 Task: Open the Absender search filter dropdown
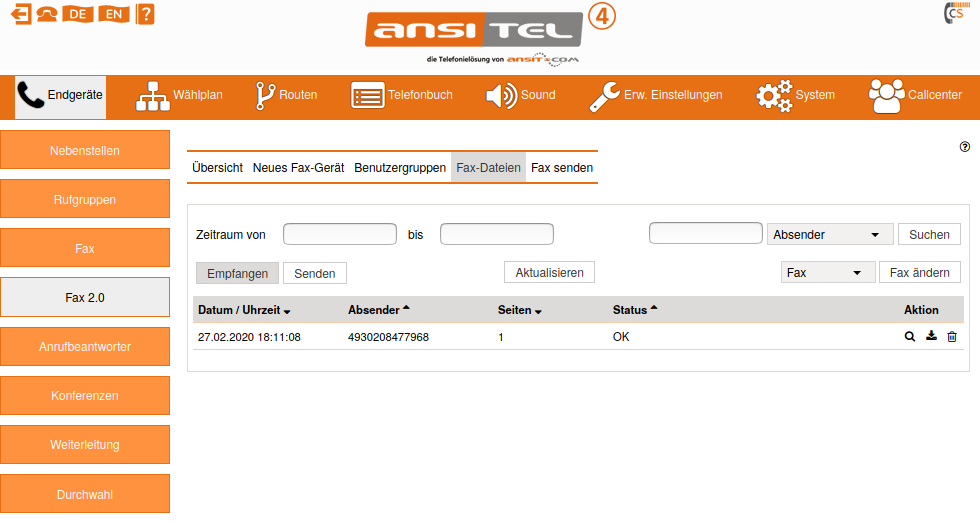829,234
